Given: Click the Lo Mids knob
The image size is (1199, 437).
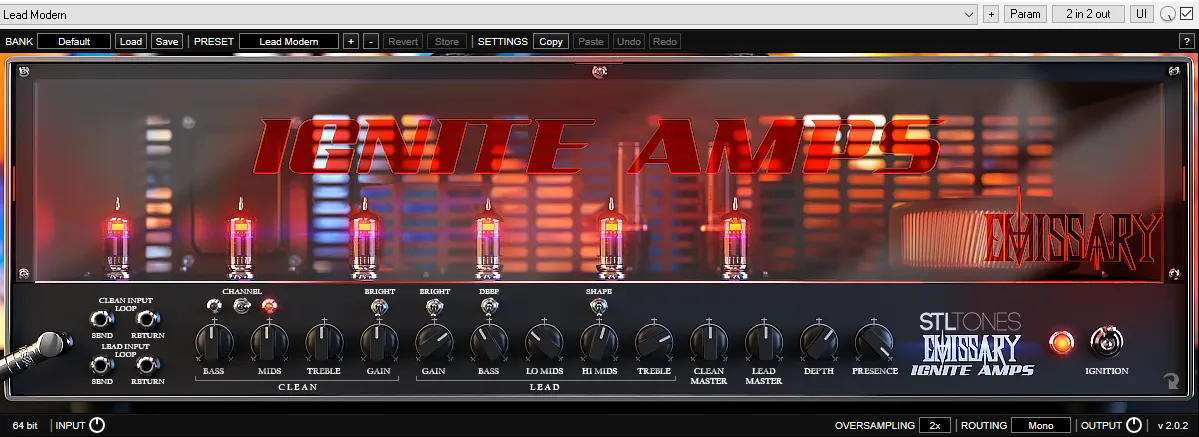Looking at the screenshot, I should 544,342.
